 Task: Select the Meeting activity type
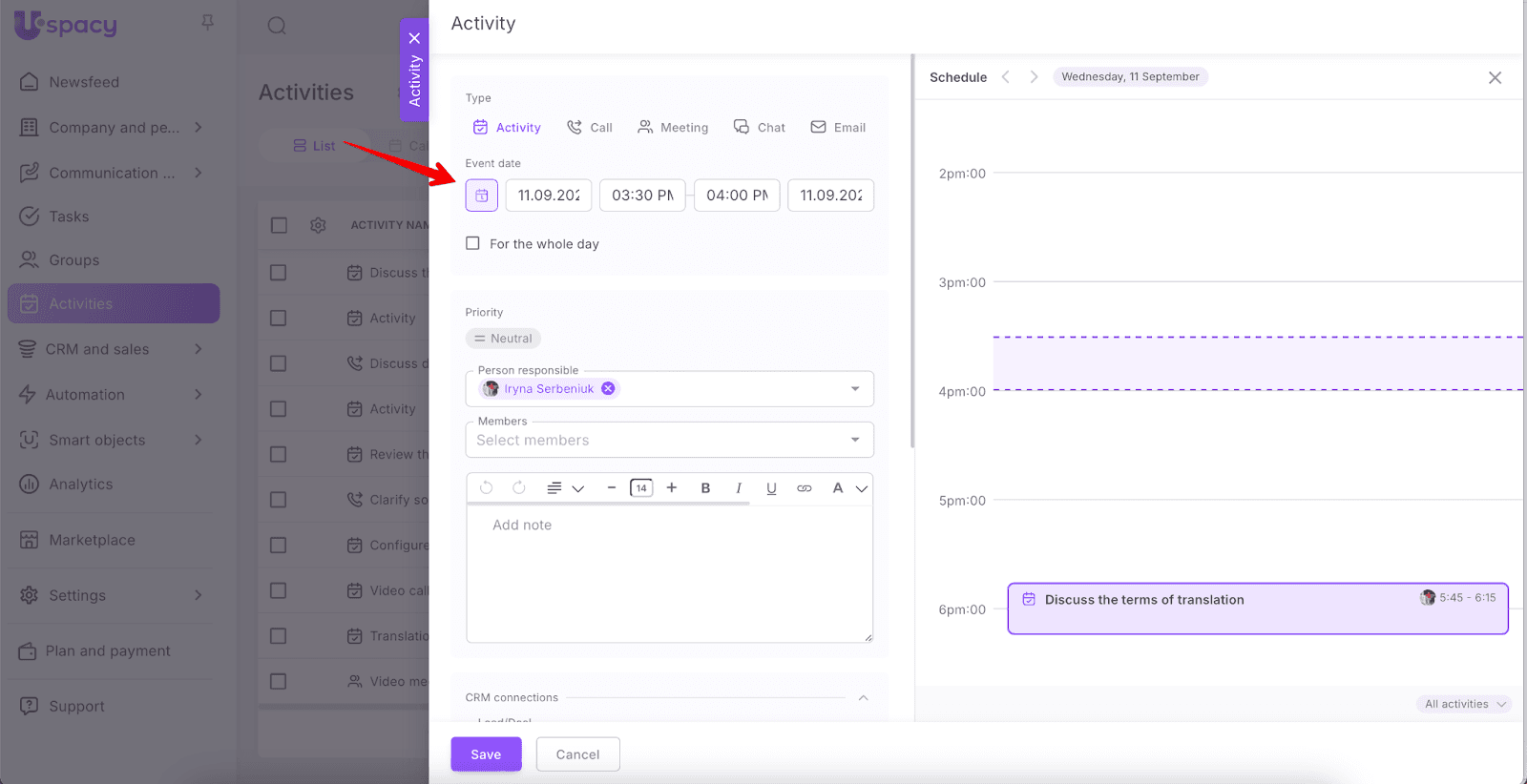coord(673,128)
